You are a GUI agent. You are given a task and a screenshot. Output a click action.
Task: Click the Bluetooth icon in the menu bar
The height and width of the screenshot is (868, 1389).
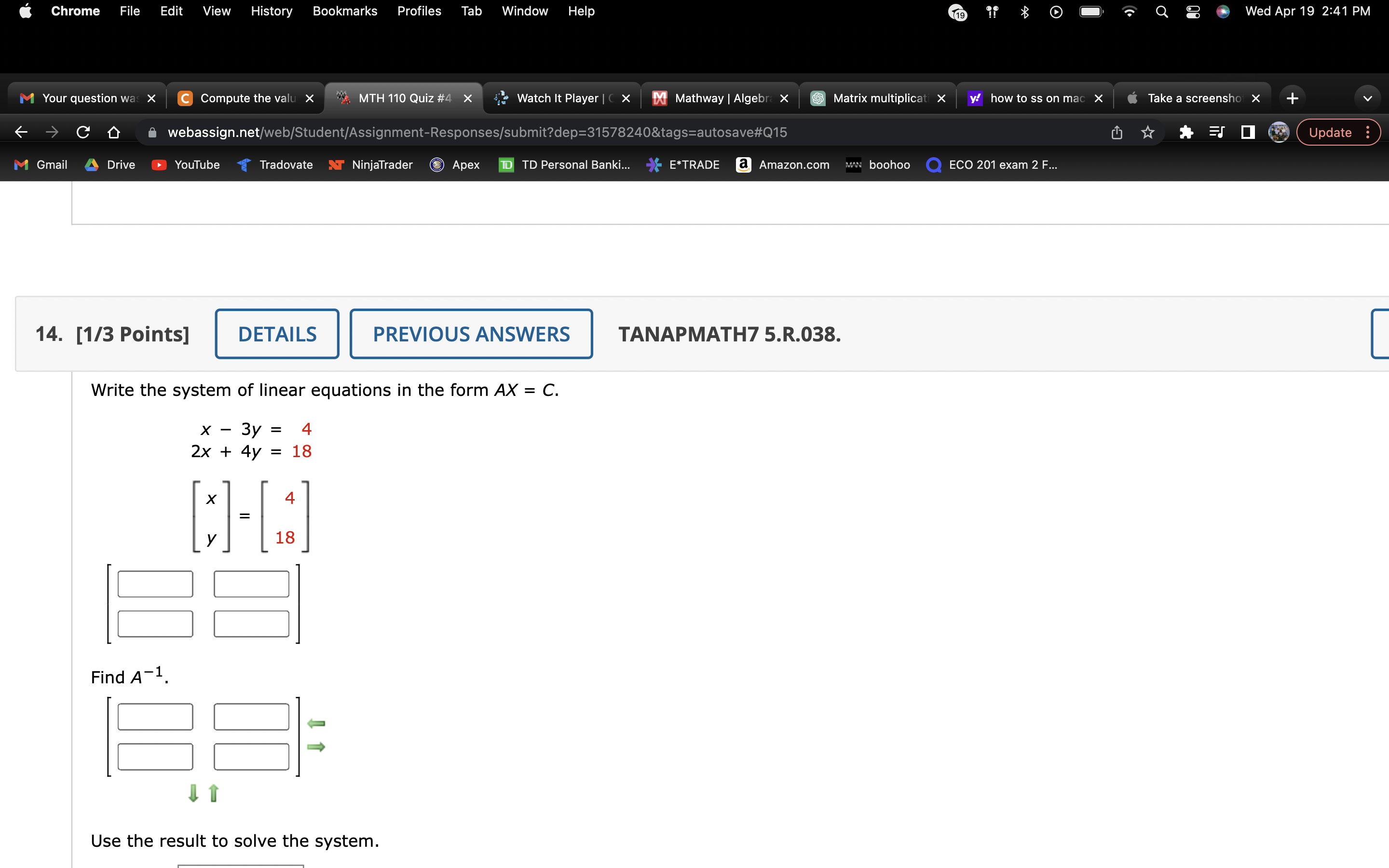tap(1024, 12)
